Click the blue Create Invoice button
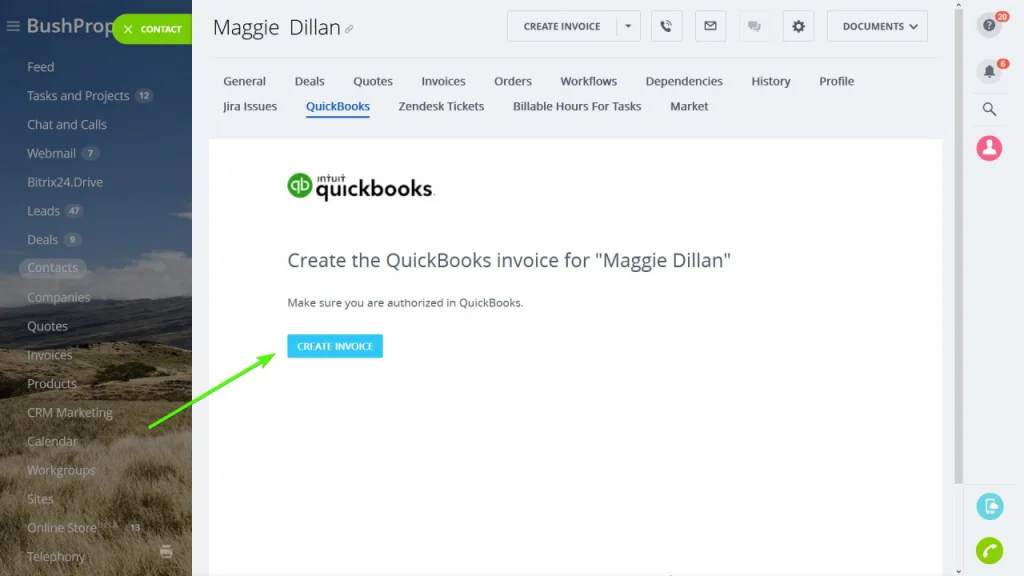This screenshot has width=1024, height=576. (x=335, y=346)
